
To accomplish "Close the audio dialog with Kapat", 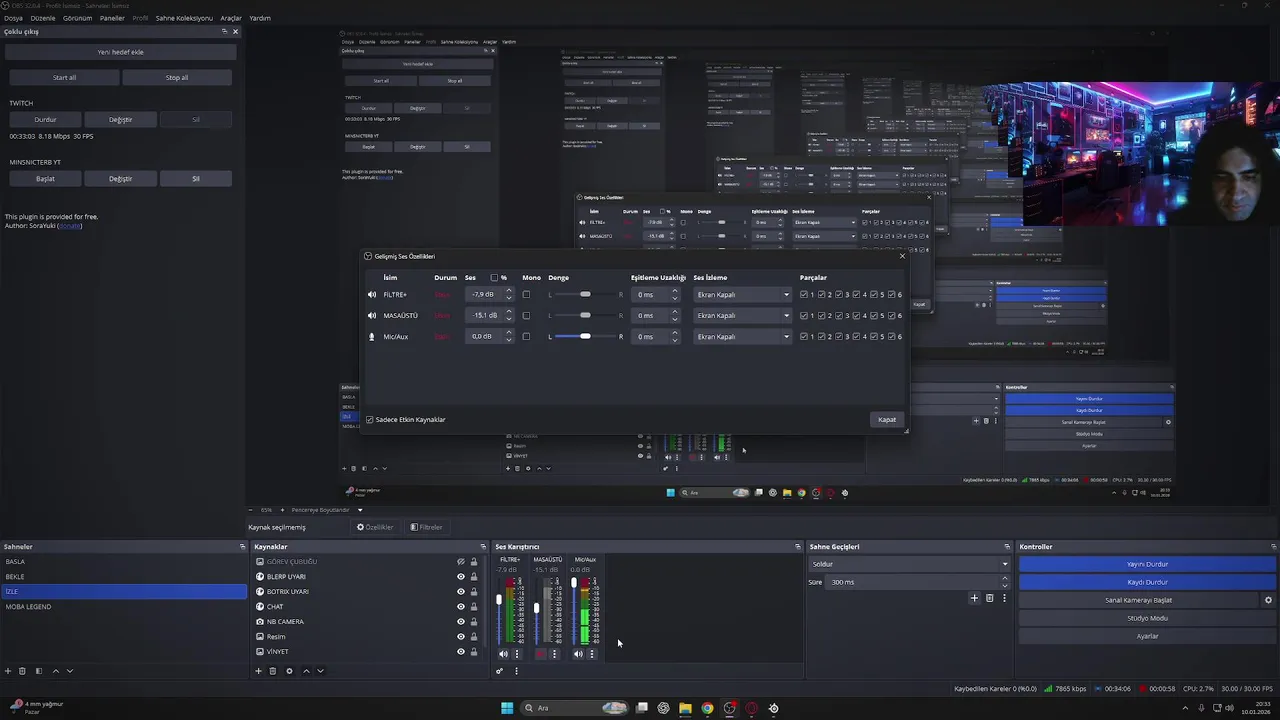I will [x=887, y=420].
